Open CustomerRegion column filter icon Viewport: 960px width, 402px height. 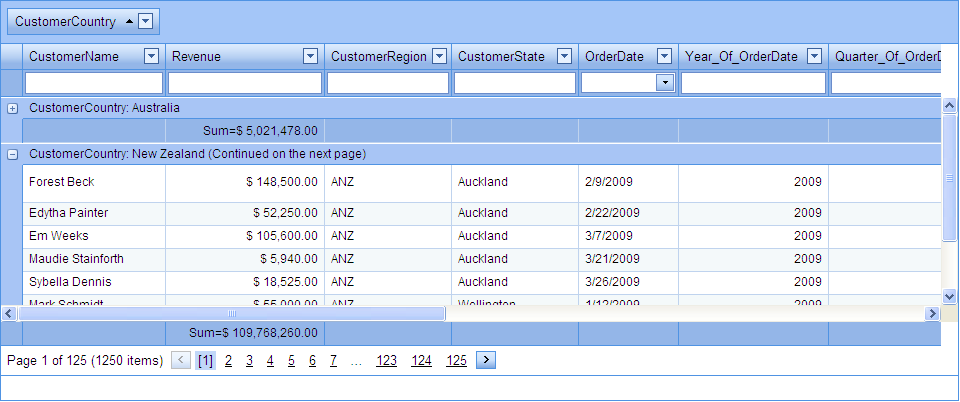tap(438, 57)
